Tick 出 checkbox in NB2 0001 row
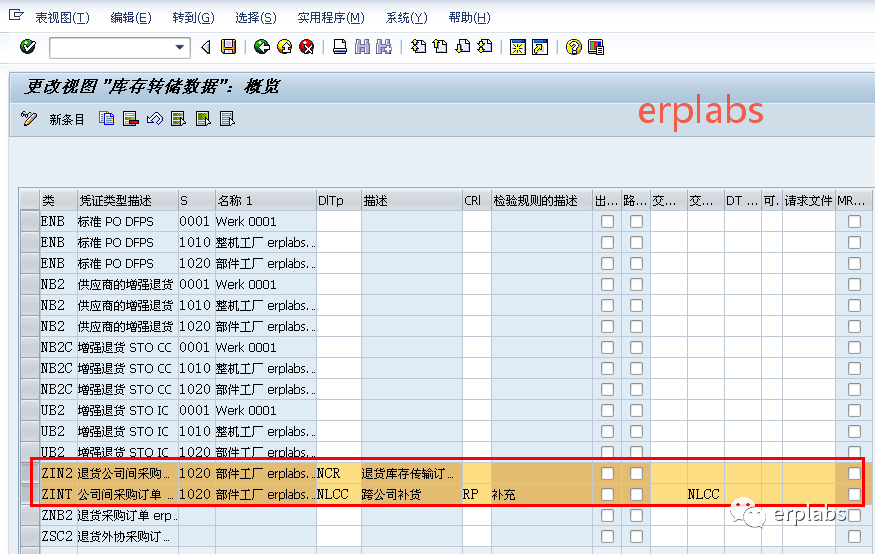 pos(607,285)
